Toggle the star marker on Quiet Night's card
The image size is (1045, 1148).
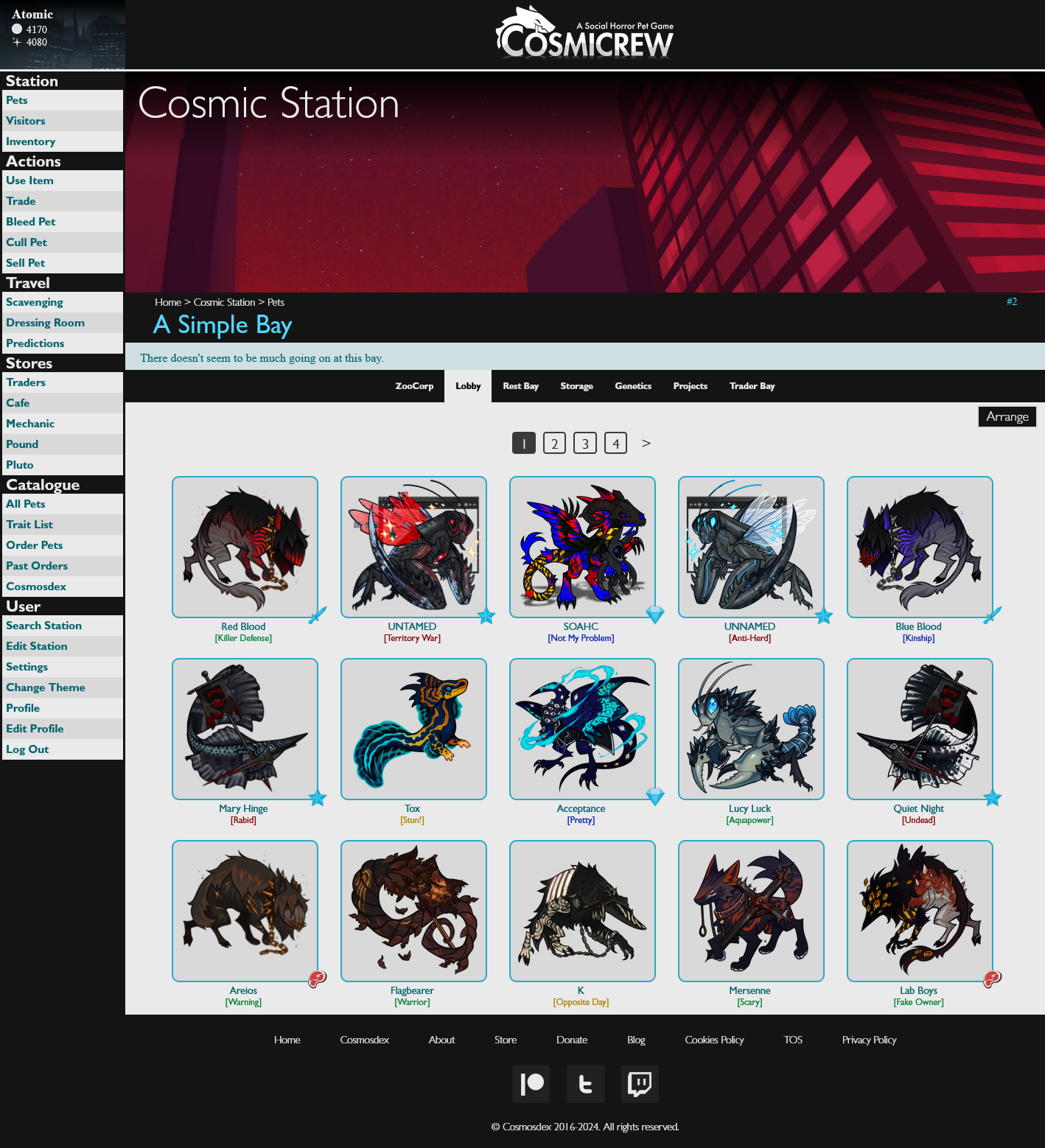point(993,797)
